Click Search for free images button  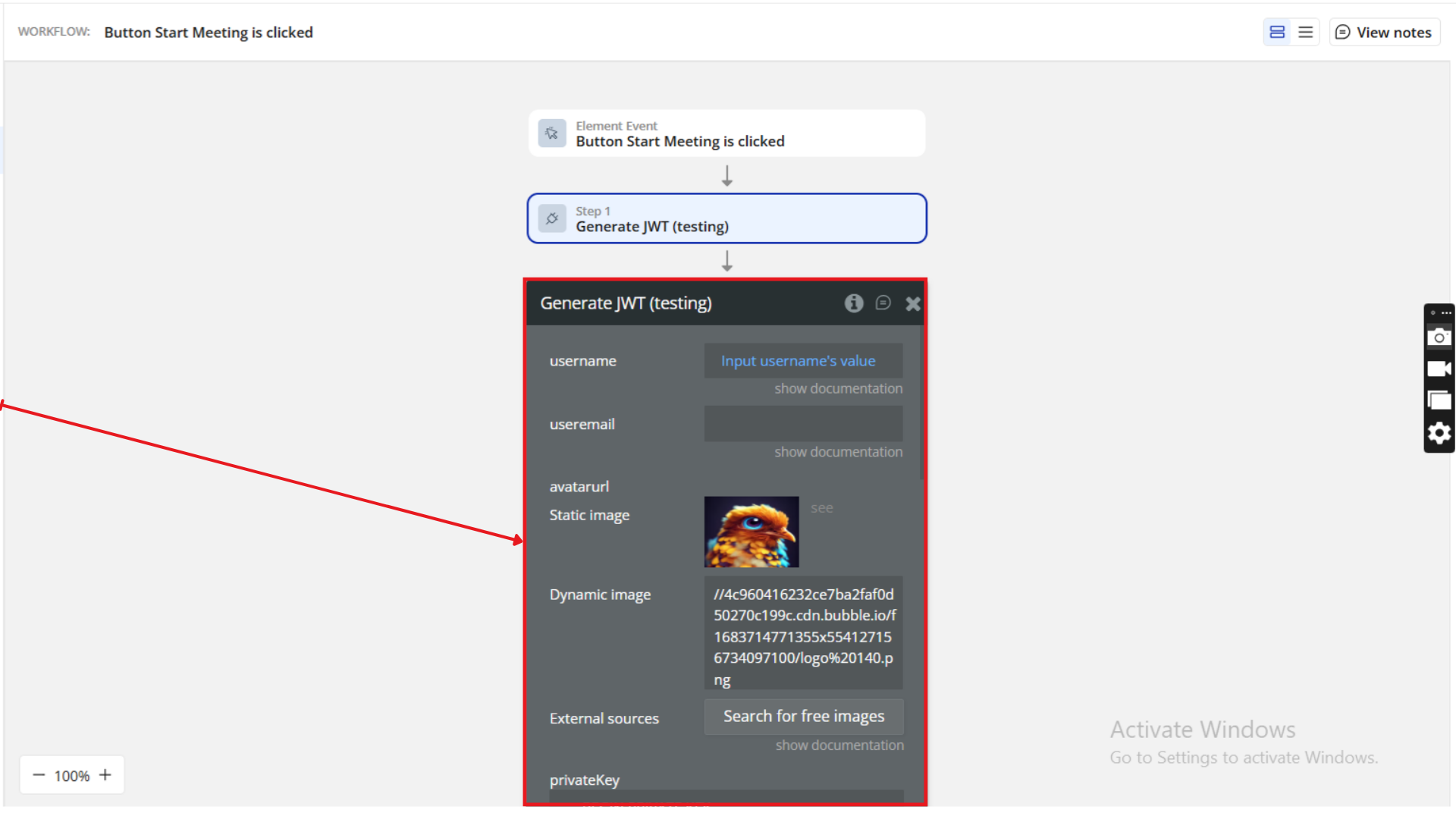803,717
